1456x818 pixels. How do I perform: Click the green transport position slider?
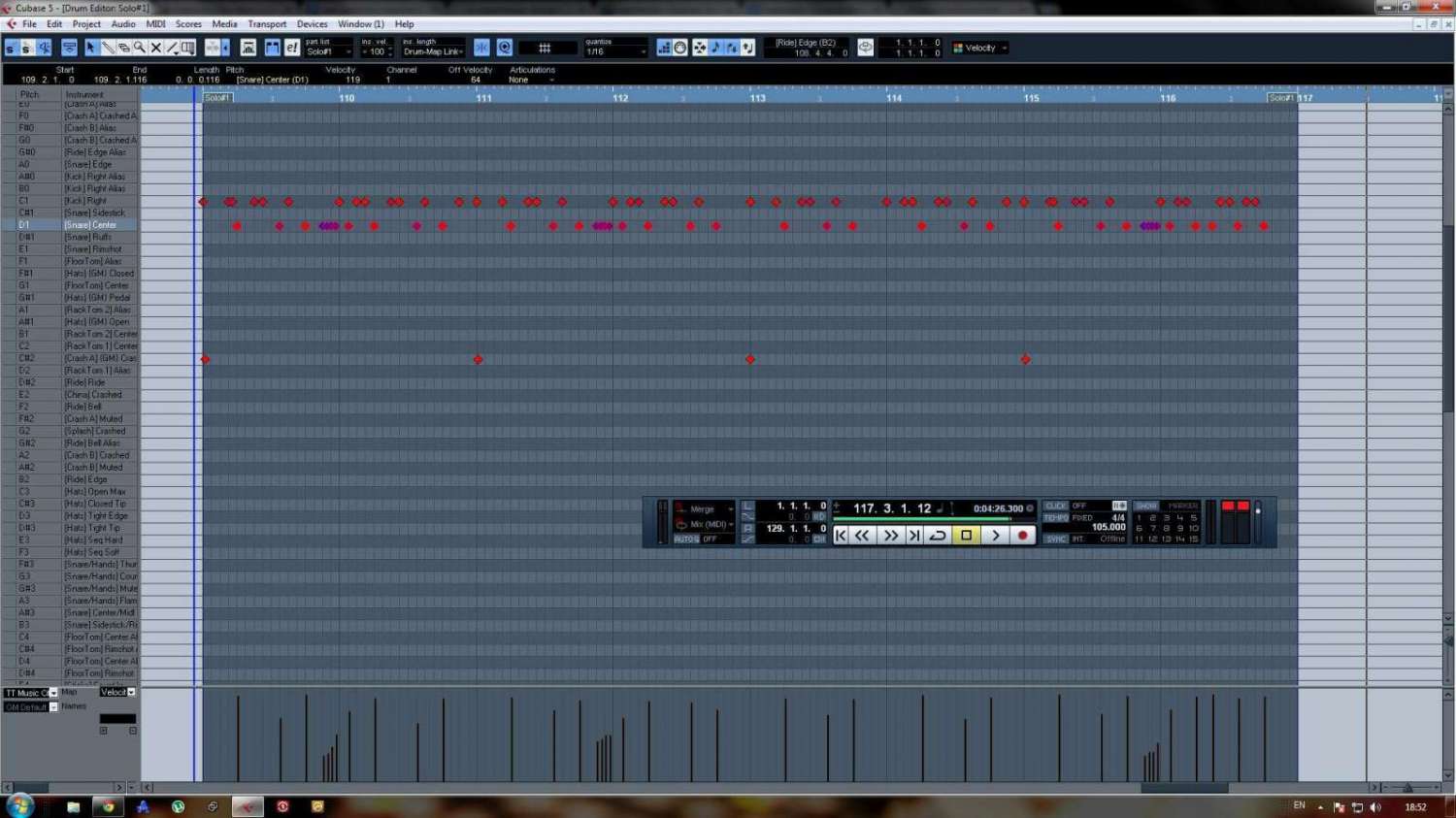tap(920, 519)
